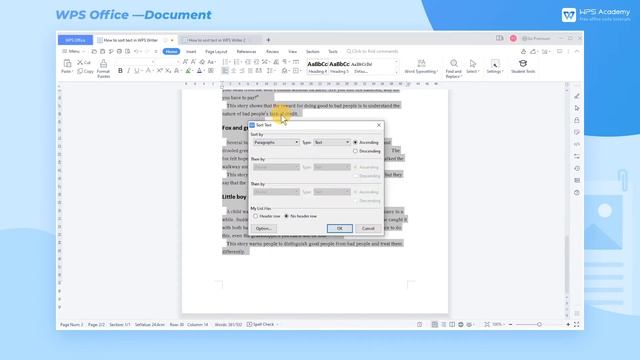640x360 pixels.
Task: Open Student Tools
Action: point(523,66)
